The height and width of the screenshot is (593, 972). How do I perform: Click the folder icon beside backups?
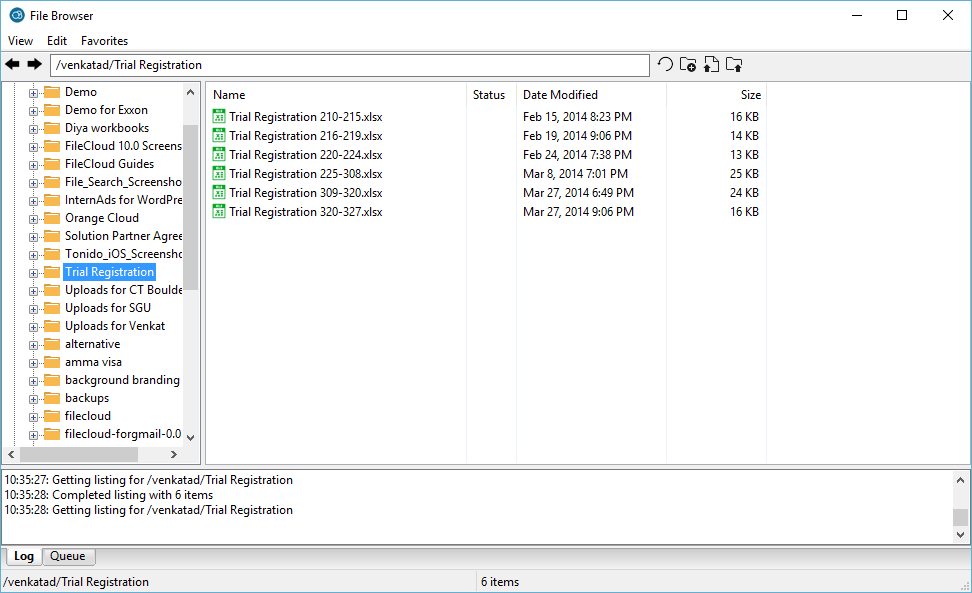(x=53, y=398)
